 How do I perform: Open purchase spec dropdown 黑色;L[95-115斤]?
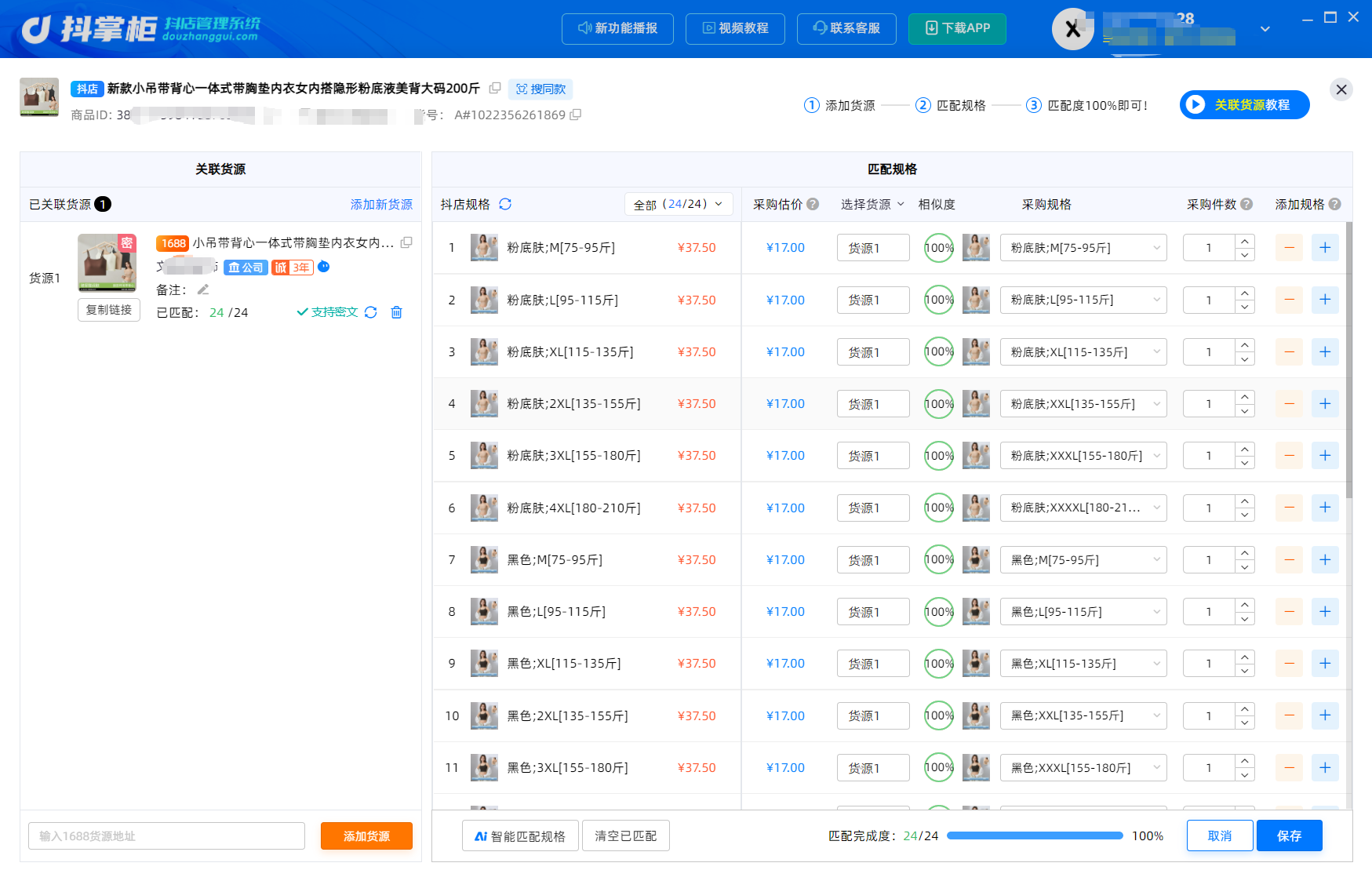1083,611
